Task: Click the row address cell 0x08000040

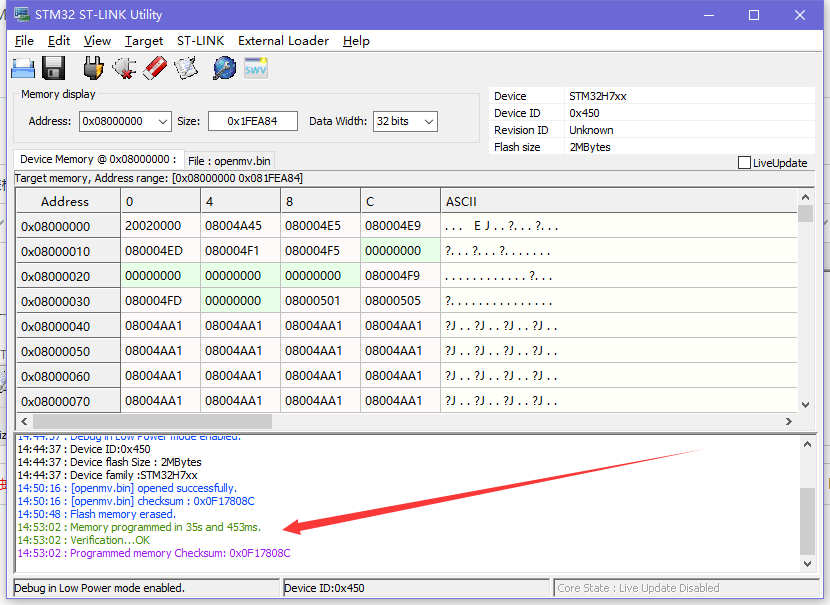Action: pos(68,327)
